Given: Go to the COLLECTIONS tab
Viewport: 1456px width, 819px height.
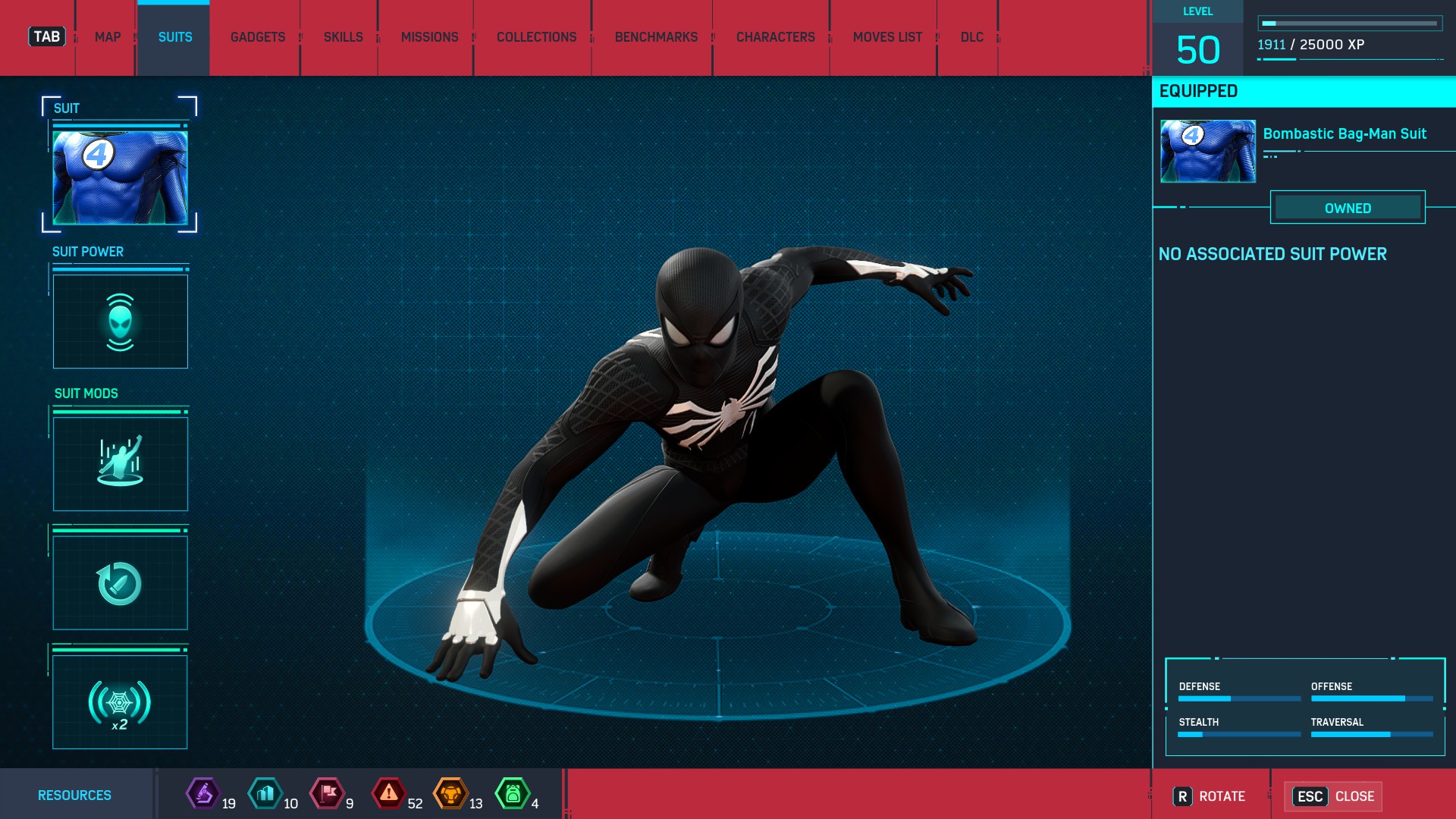Looking at the screenshot, I should click(536, 37).
